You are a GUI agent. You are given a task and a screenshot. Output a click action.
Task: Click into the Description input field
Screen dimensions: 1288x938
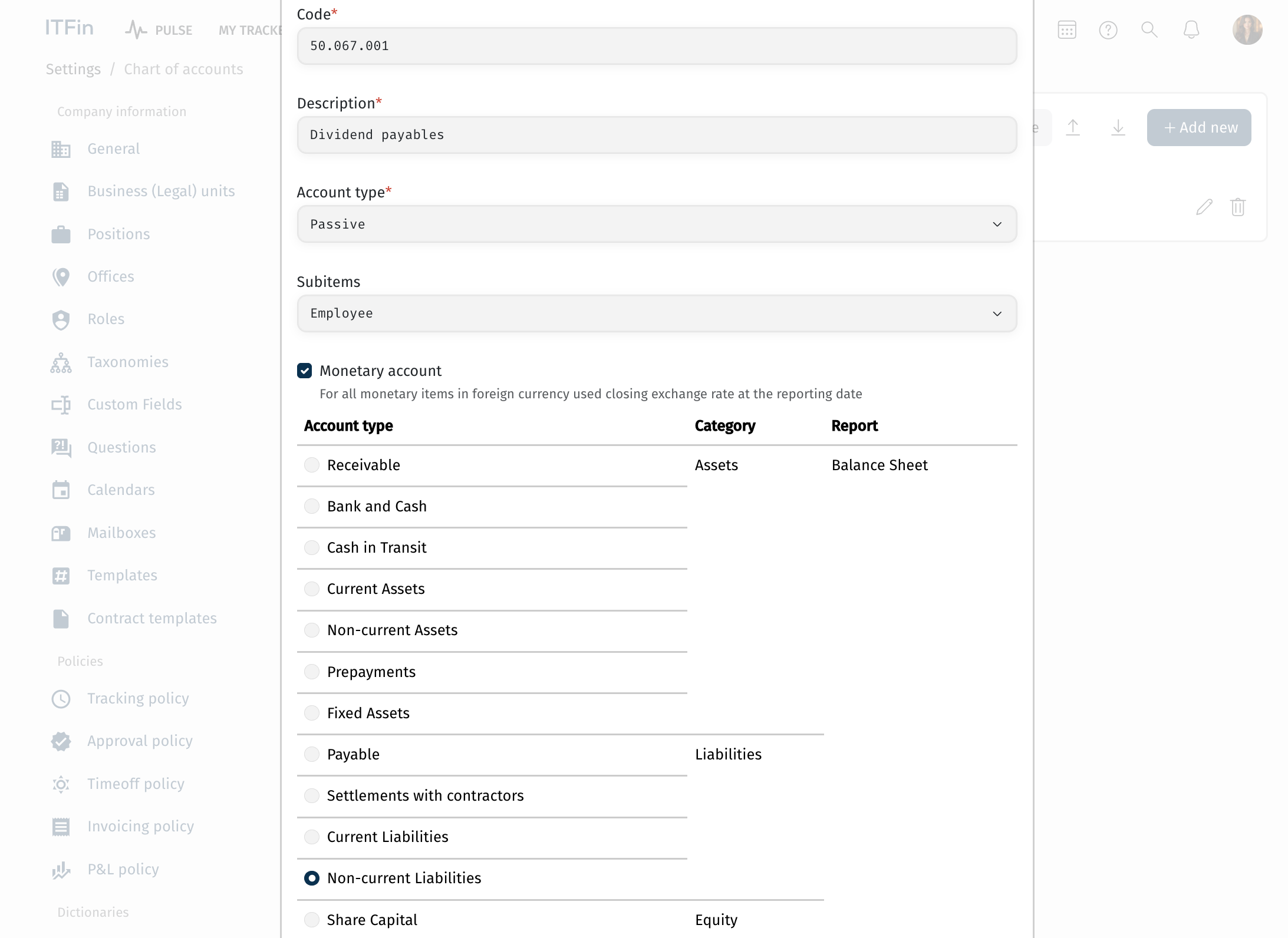click(x=657, y=135)
